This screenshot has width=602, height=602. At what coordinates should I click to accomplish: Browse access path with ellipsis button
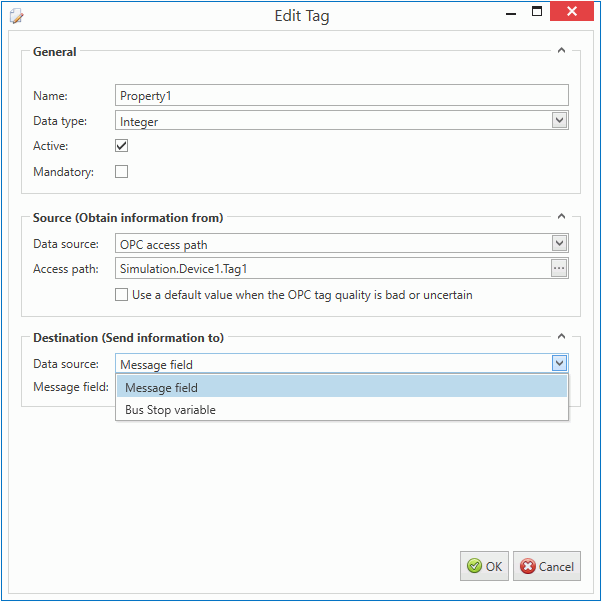tap(559, 268)
